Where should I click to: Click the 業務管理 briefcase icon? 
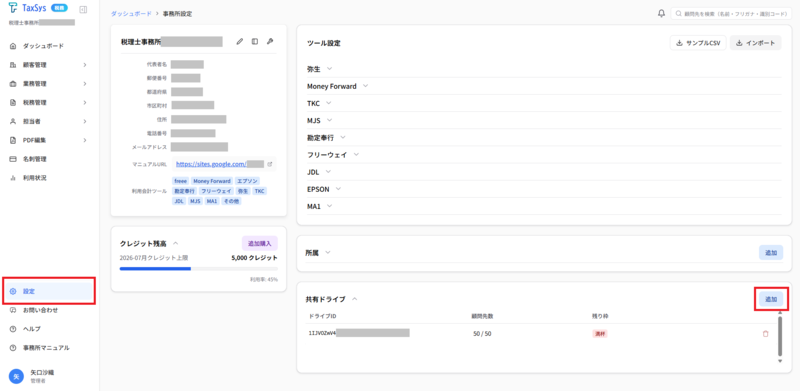13,84
